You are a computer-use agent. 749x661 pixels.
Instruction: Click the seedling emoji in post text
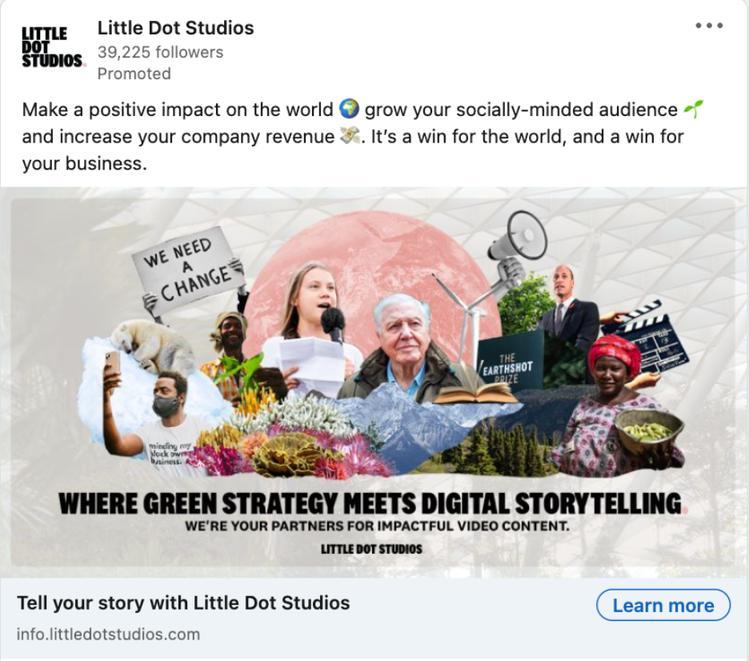pyautogui.click(x=693, y=109)
